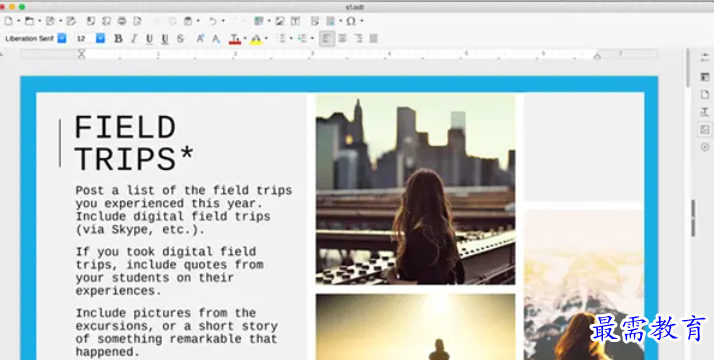Screen dimensions: 714x360
Task: Open the font color dropdown arrow
Action: 245,39
